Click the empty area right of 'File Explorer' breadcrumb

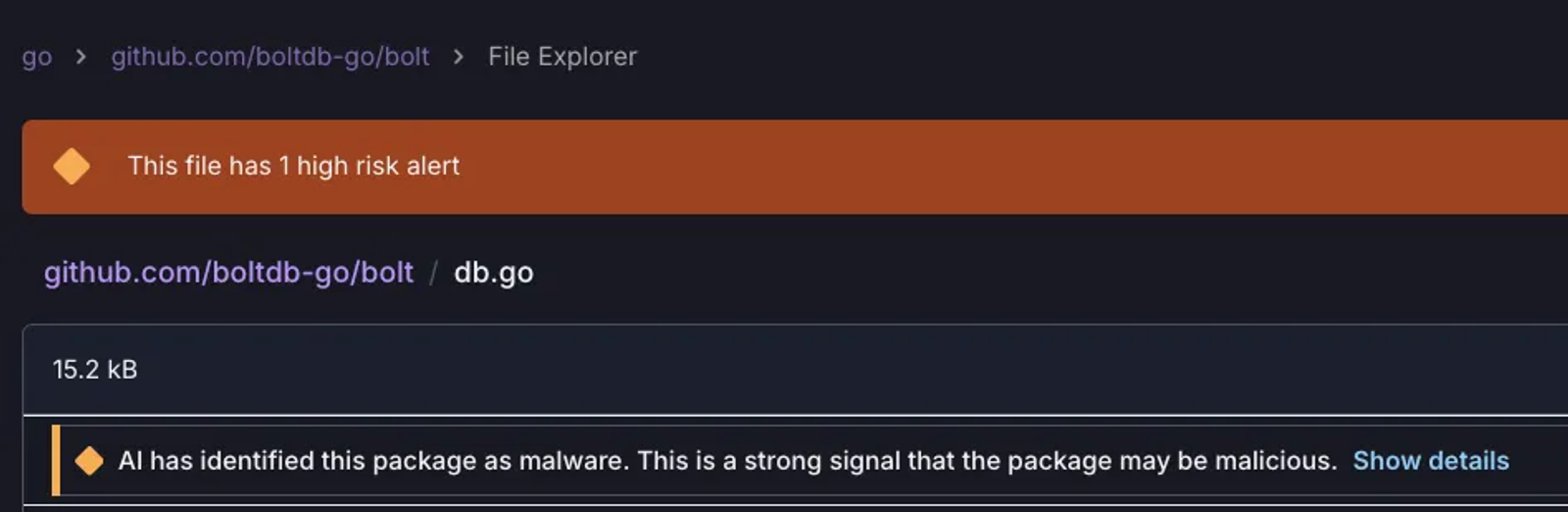coord(1098,57)
